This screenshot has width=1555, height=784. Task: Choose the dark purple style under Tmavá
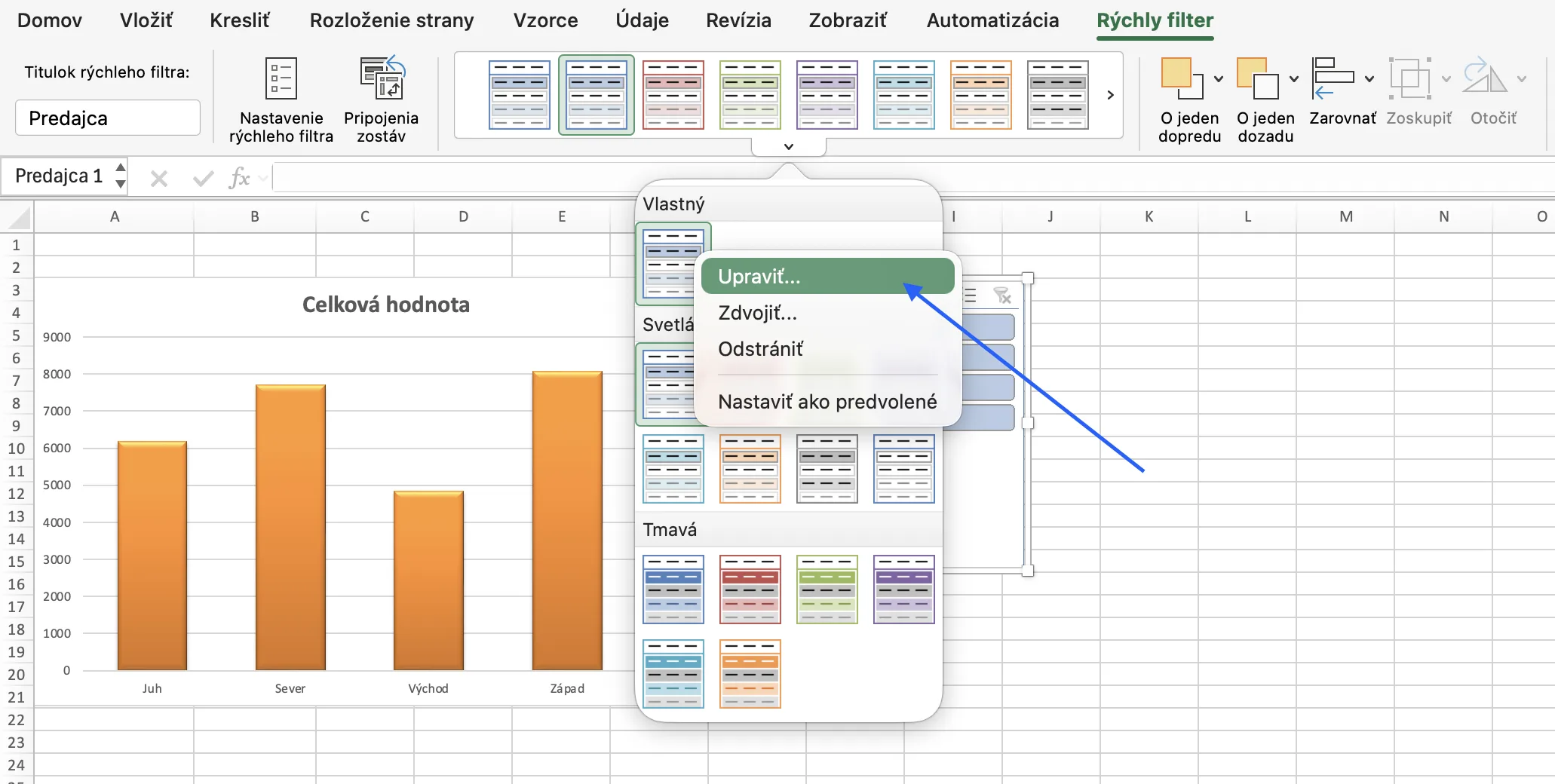tap(904, 590)
